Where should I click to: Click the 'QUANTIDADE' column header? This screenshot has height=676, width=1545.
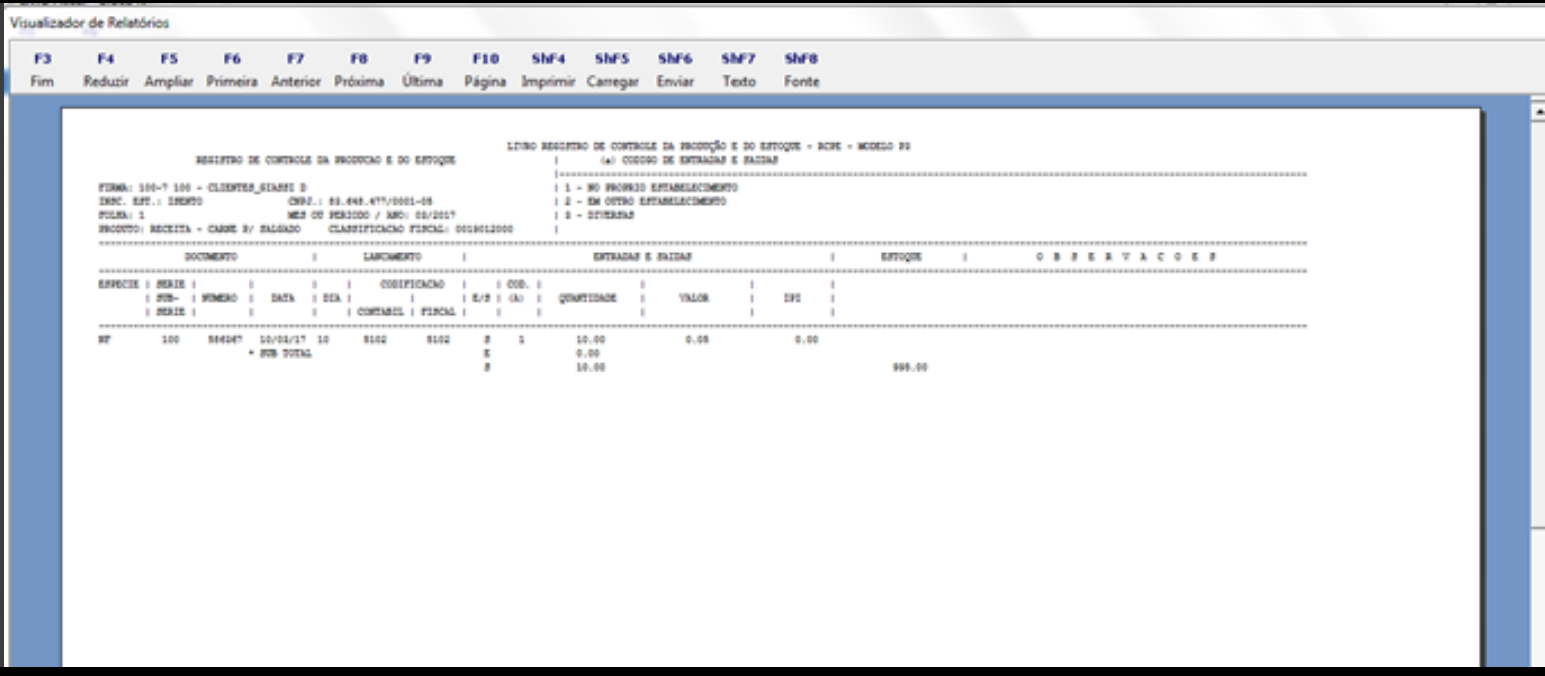tap(588, 298)
